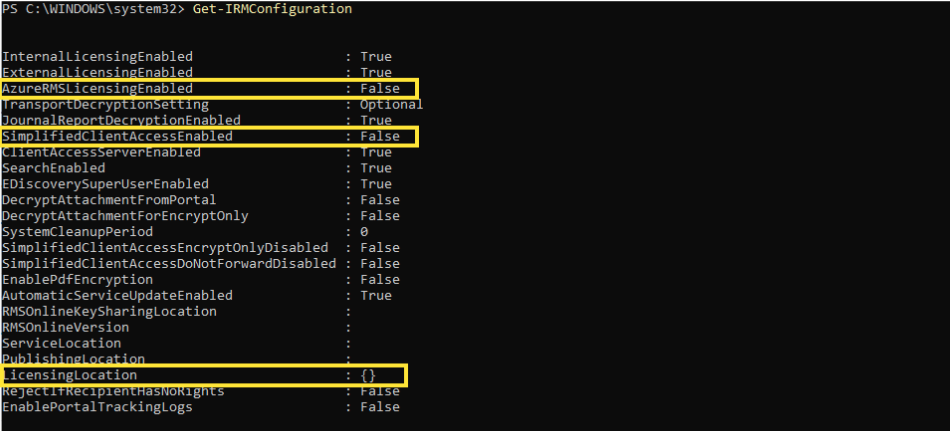Click the SearchEnabled property name
The height and width of the screenshot is (431, 950).
click(53, 168)
